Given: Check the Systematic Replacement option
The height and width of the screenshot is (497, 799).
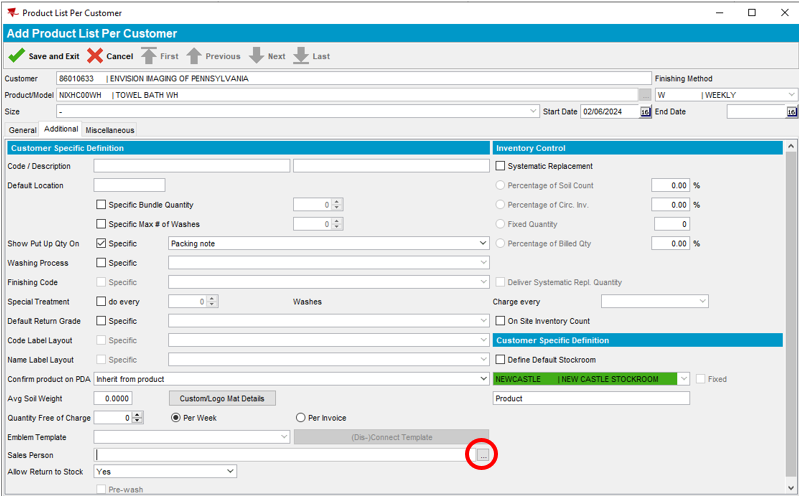Looking at the screenshot, I should click(x=501, y=166).
